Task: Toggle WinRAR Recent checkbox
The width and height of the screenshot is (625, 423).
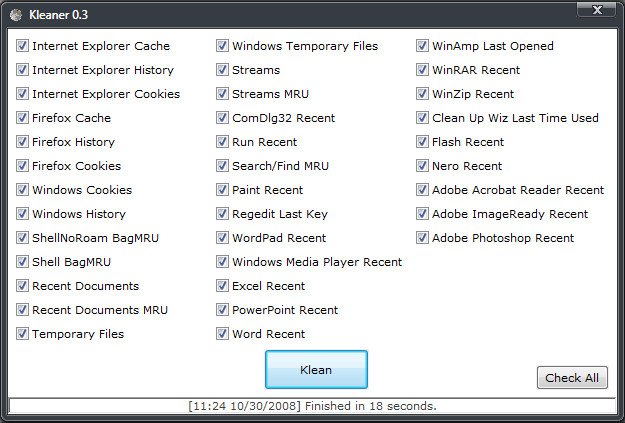Action: pyautogui.click(x=423, y=69)
